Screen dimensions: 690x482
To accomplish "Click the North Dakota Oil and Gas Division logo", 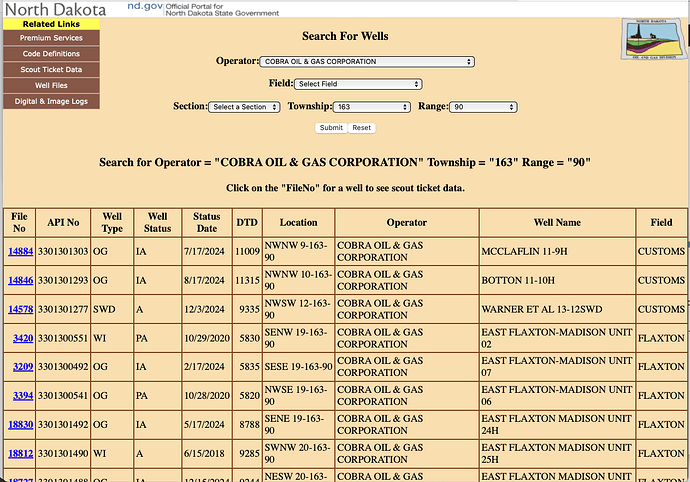I will [x=654, y=39].
